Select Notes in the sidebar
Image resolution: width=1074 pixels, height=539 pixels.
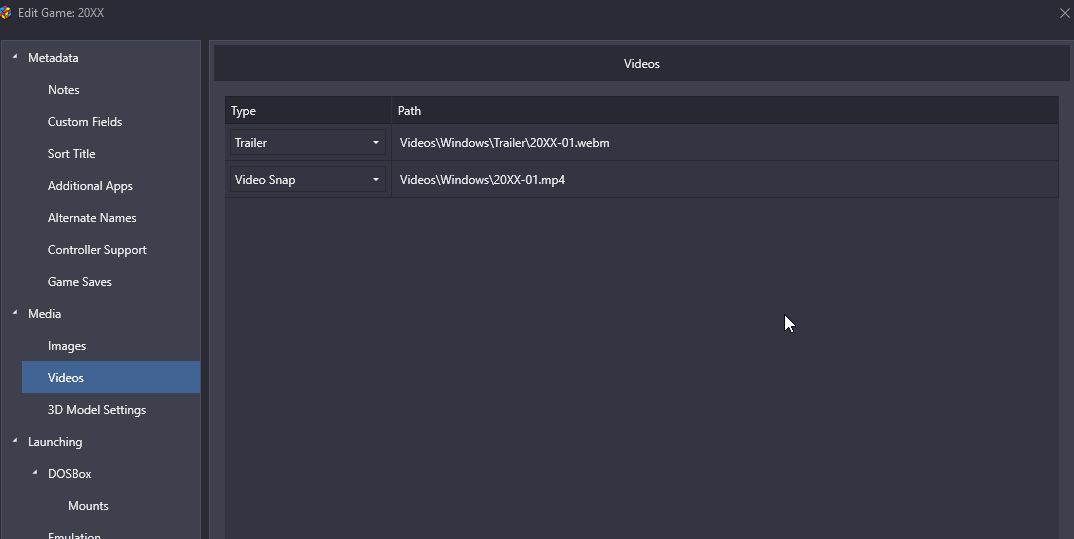63,90
